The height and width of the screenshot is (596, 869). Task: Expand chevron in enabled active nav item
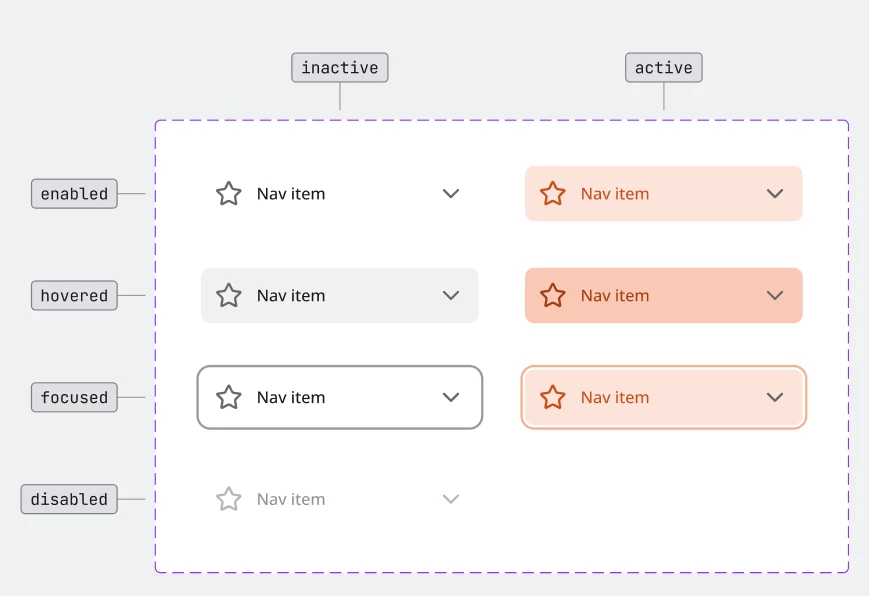(775, 194)
